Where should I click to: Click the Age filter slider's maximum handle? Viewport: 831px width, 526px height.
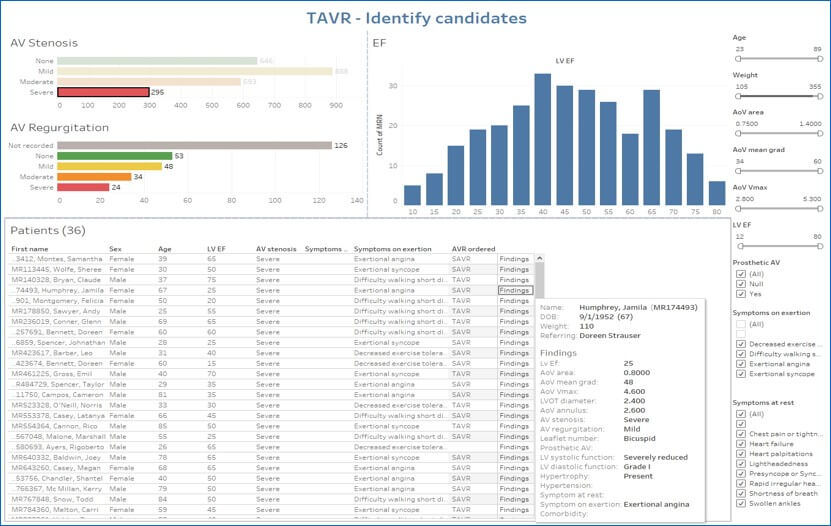point(820,59)
